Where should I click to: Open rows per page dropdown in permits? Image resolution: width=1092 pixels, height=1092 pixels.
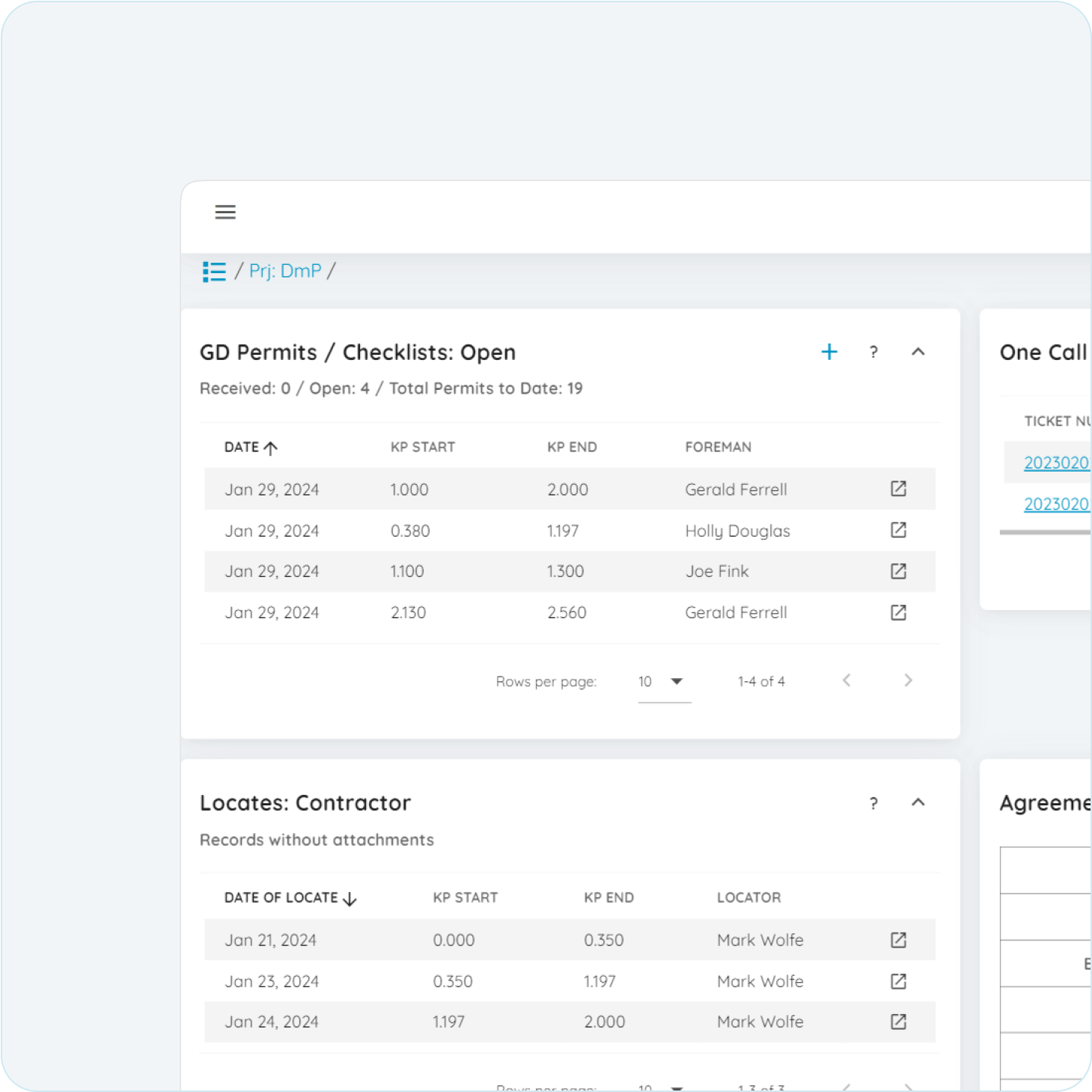pos(663,682)
